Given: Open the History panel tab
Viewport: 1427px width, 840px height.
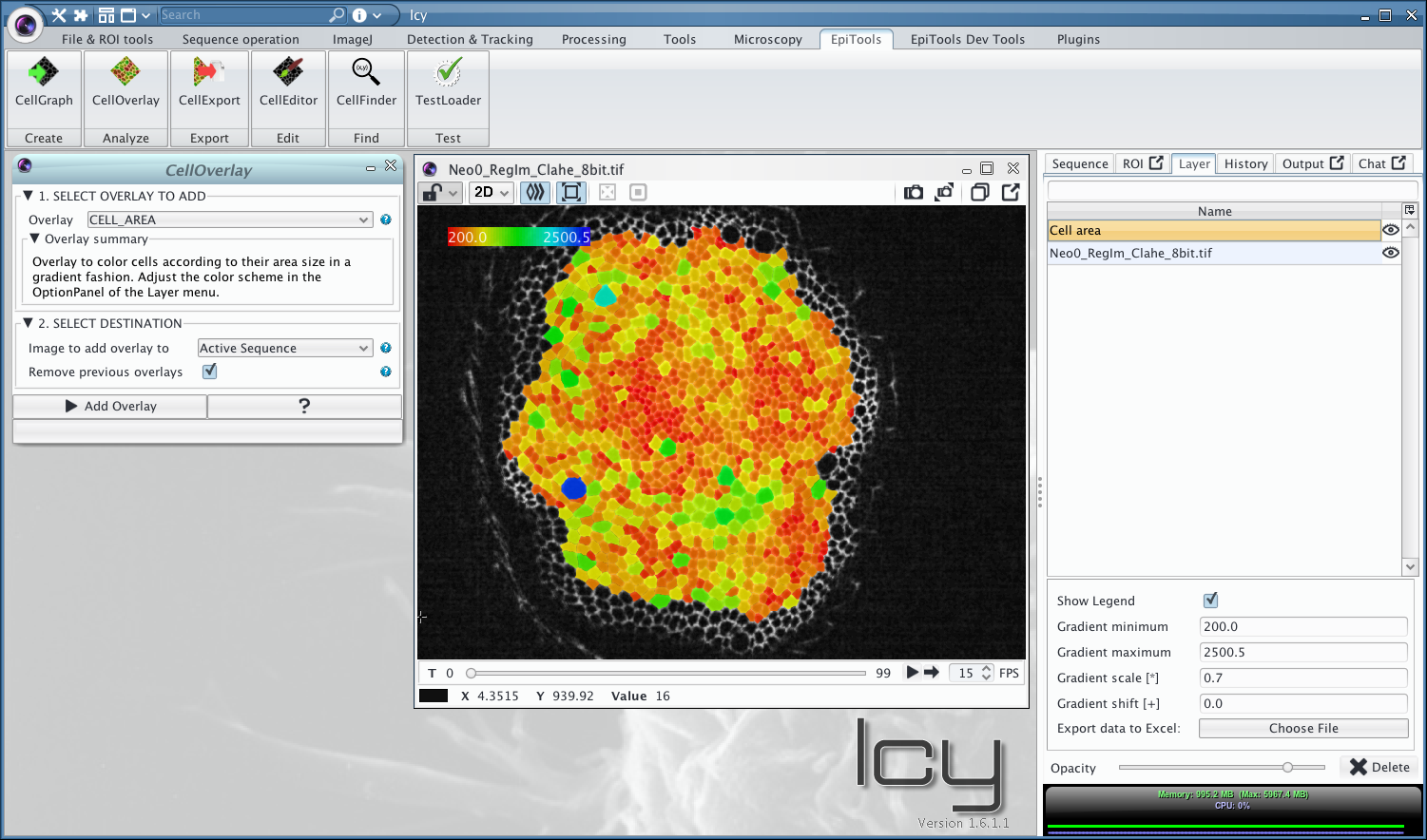Looking at the screenshot, I should click(1246, 163).
